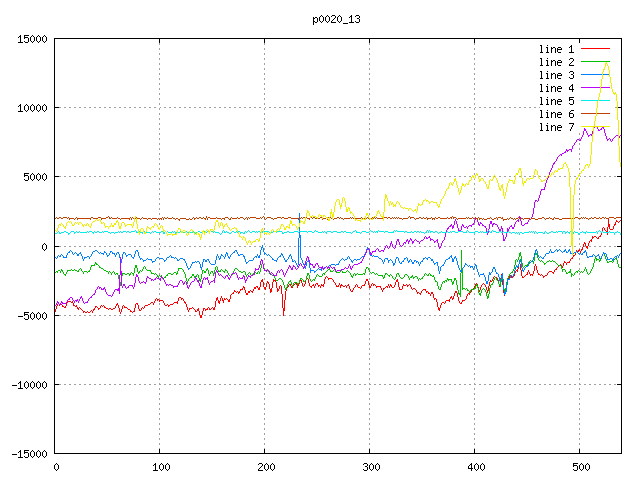This screenshot has width=640, height=480.
Task: Click the y-axis label 10000
Action: point(32,108)
